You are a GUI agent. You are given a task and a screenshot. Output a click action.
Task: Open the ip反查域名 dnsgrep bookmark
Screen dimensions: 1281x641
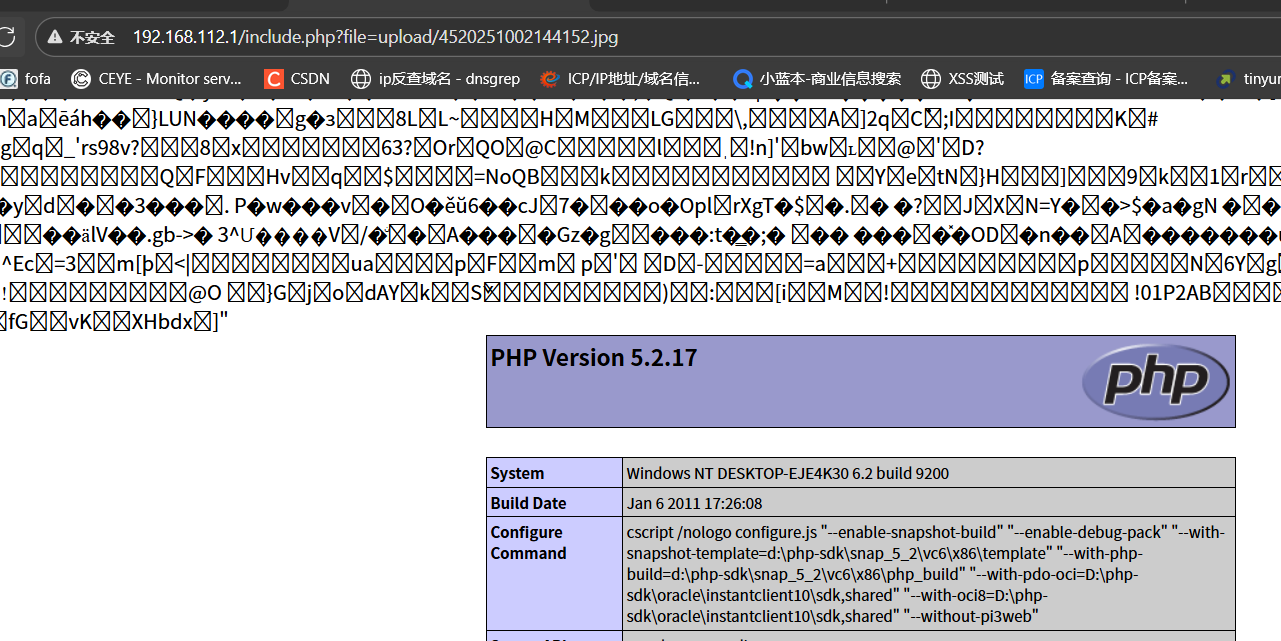[435, 78]
